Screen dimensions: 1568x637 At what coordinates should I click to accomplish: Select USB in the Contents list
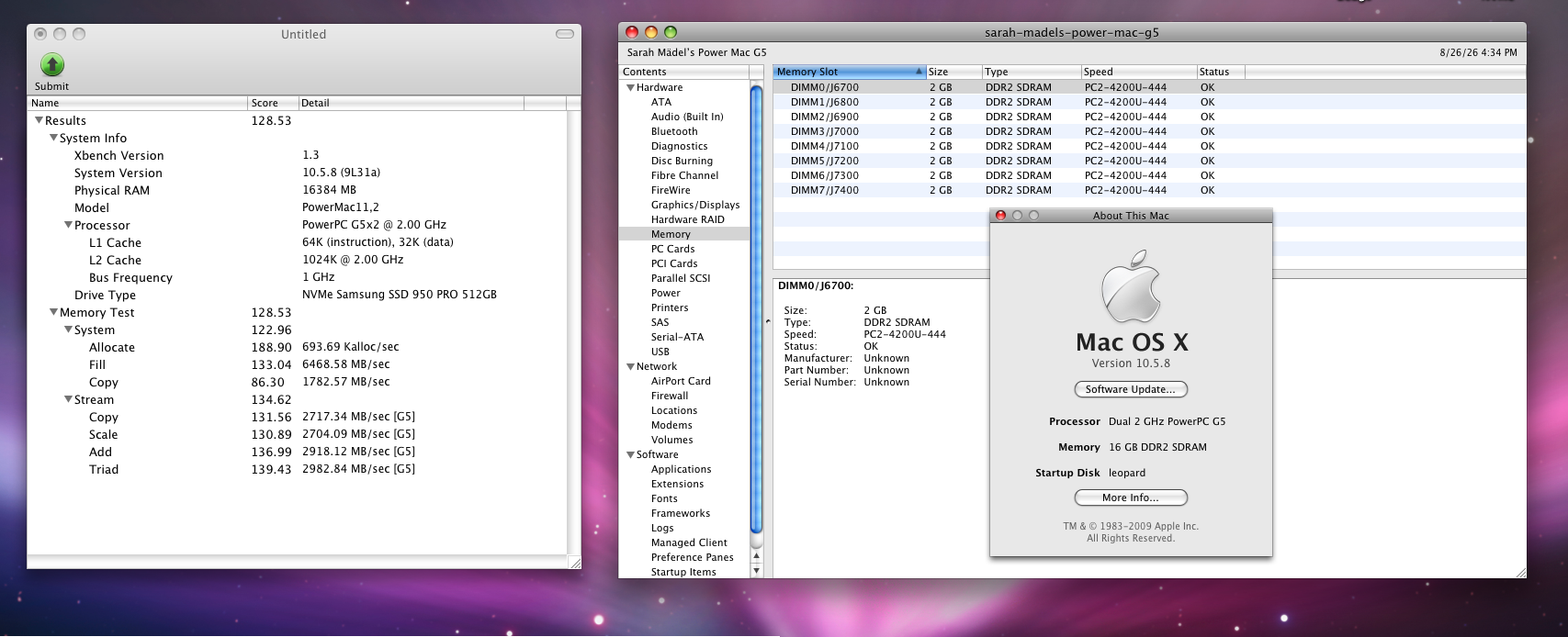[x=660, y=352]
